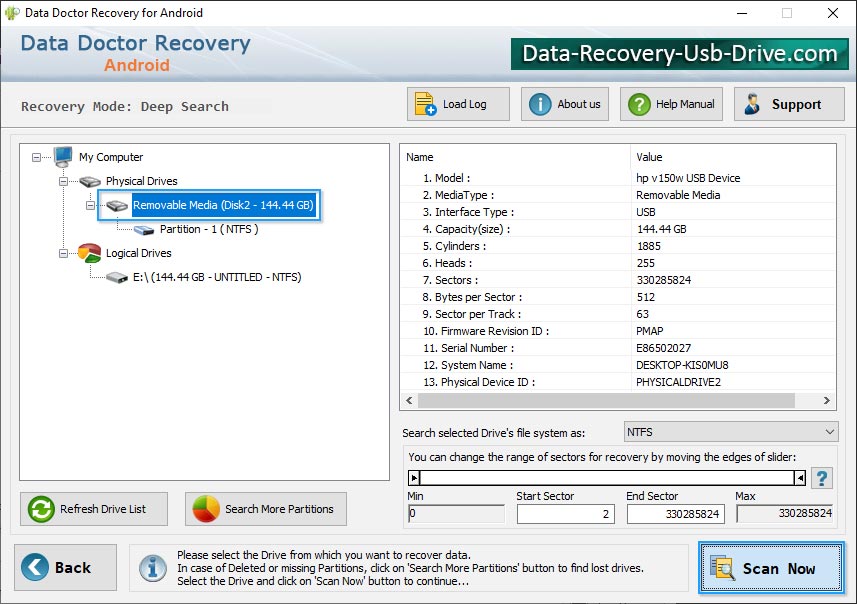Click the Help Manual question mark icon

(639, 104)
